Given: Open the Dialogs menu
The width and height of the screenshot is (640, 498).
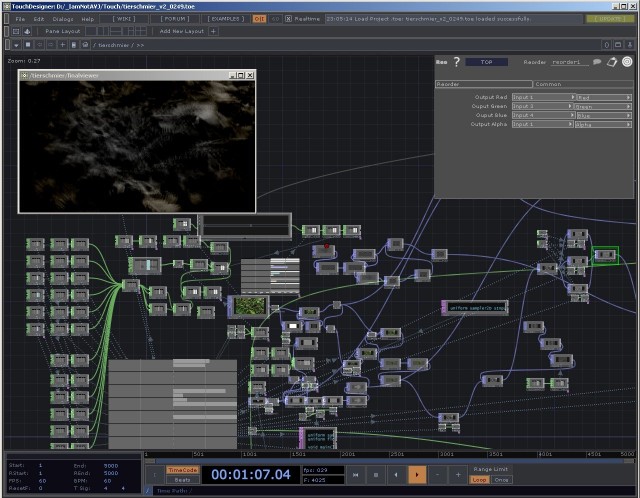Looking at the screenshot, I should [x=62, y=19].
